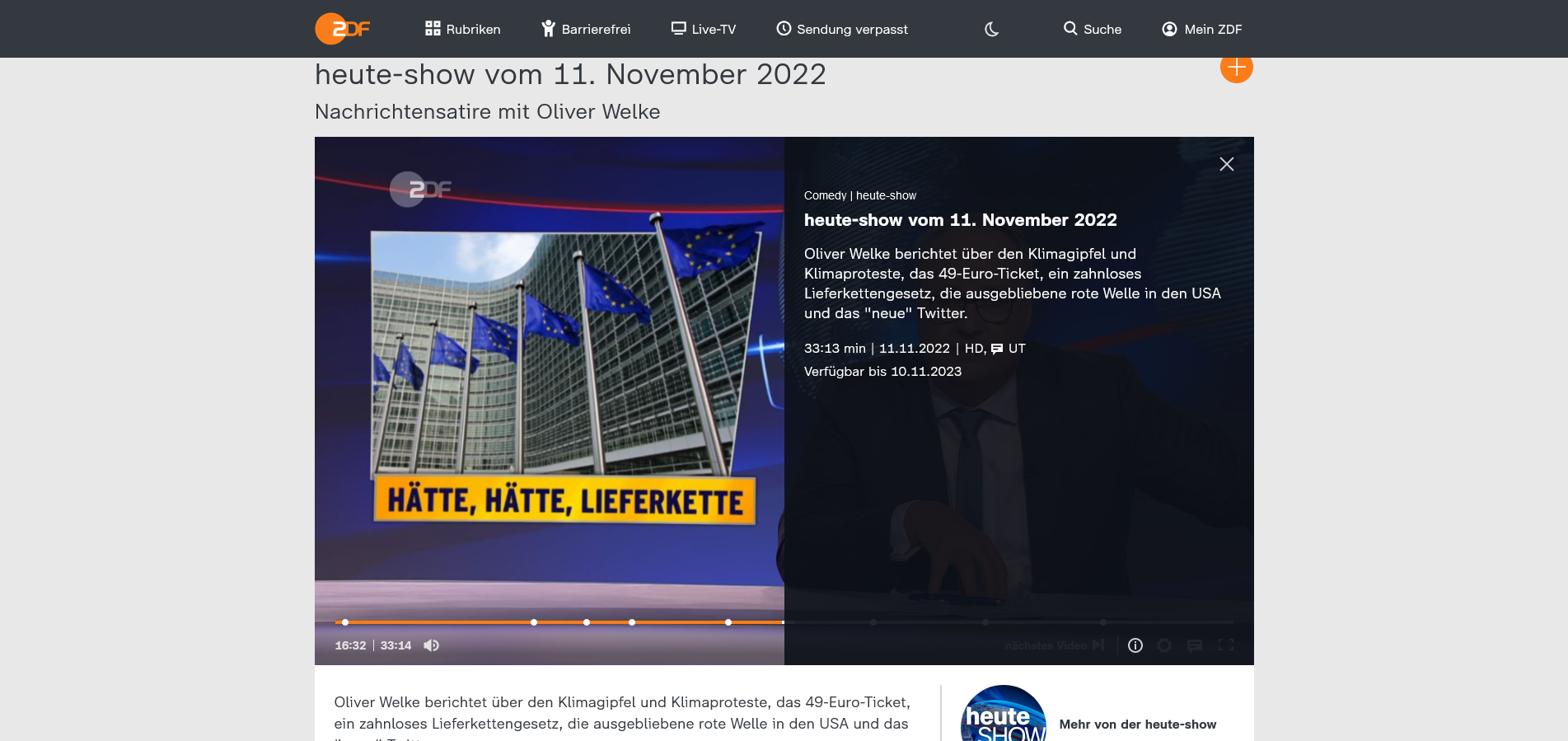Click Mehr von der heute-show

1137,725
